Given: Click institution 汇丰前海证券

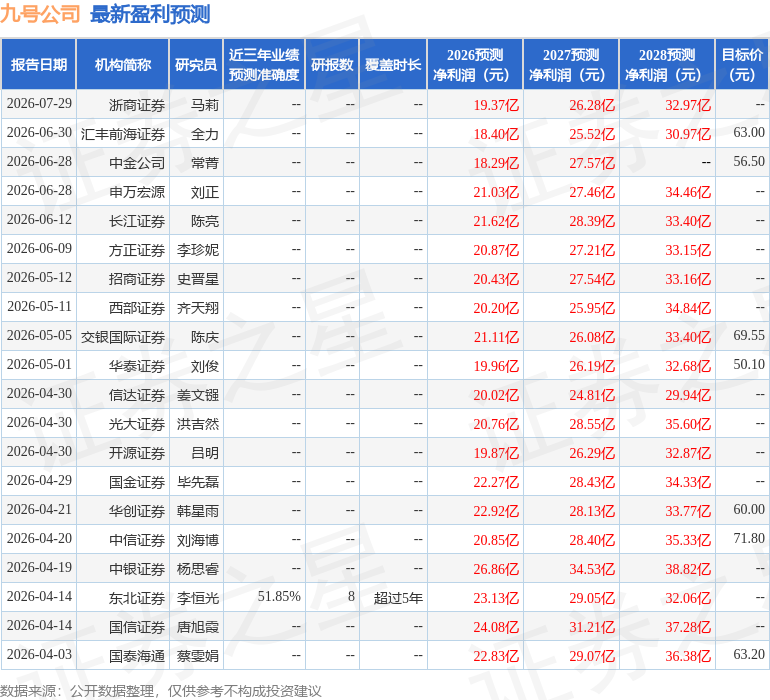Looking at the screenshot, I should (123, 134).
